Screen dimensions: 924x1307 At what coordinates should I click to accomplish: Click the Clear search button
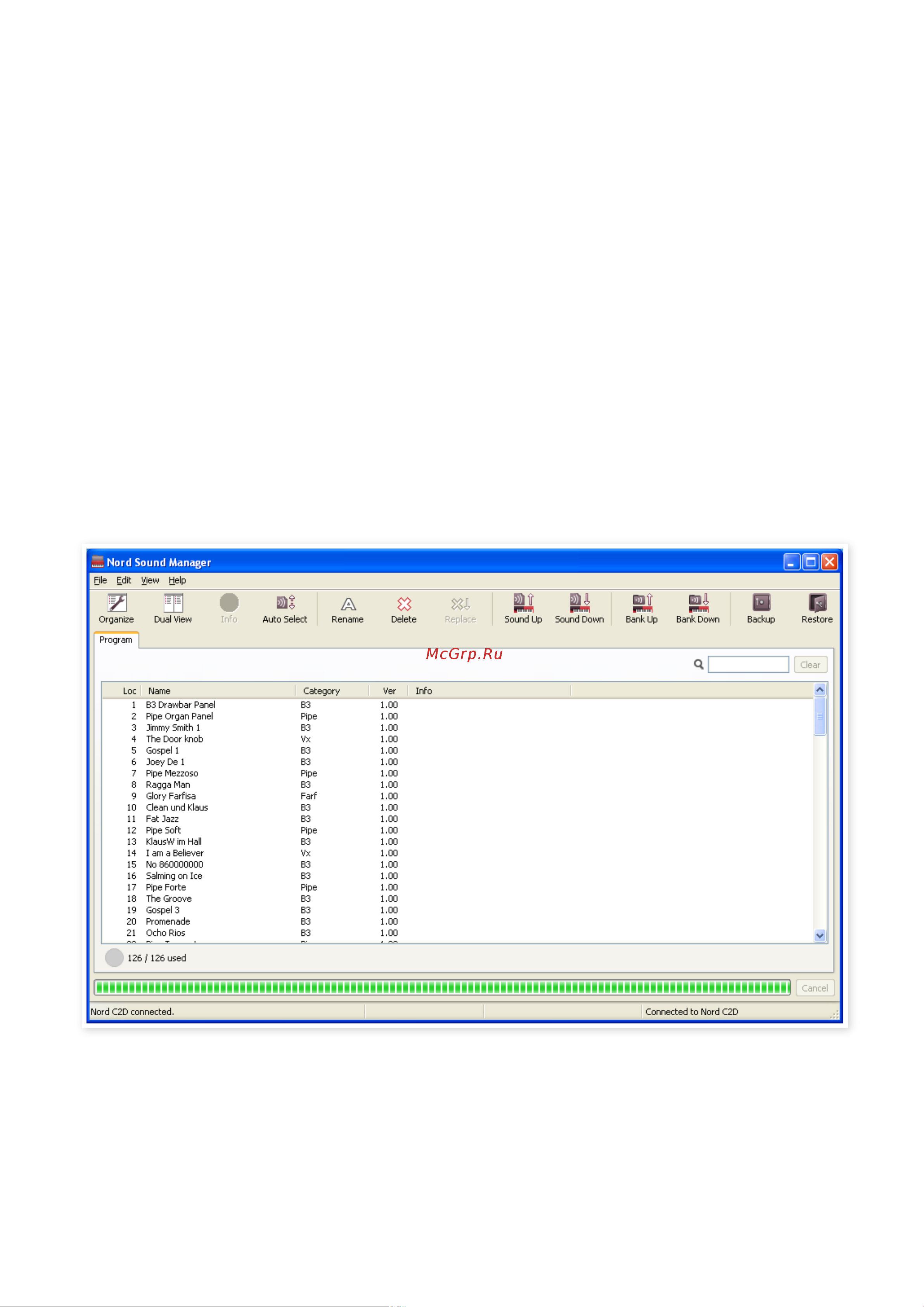point(810,664)
